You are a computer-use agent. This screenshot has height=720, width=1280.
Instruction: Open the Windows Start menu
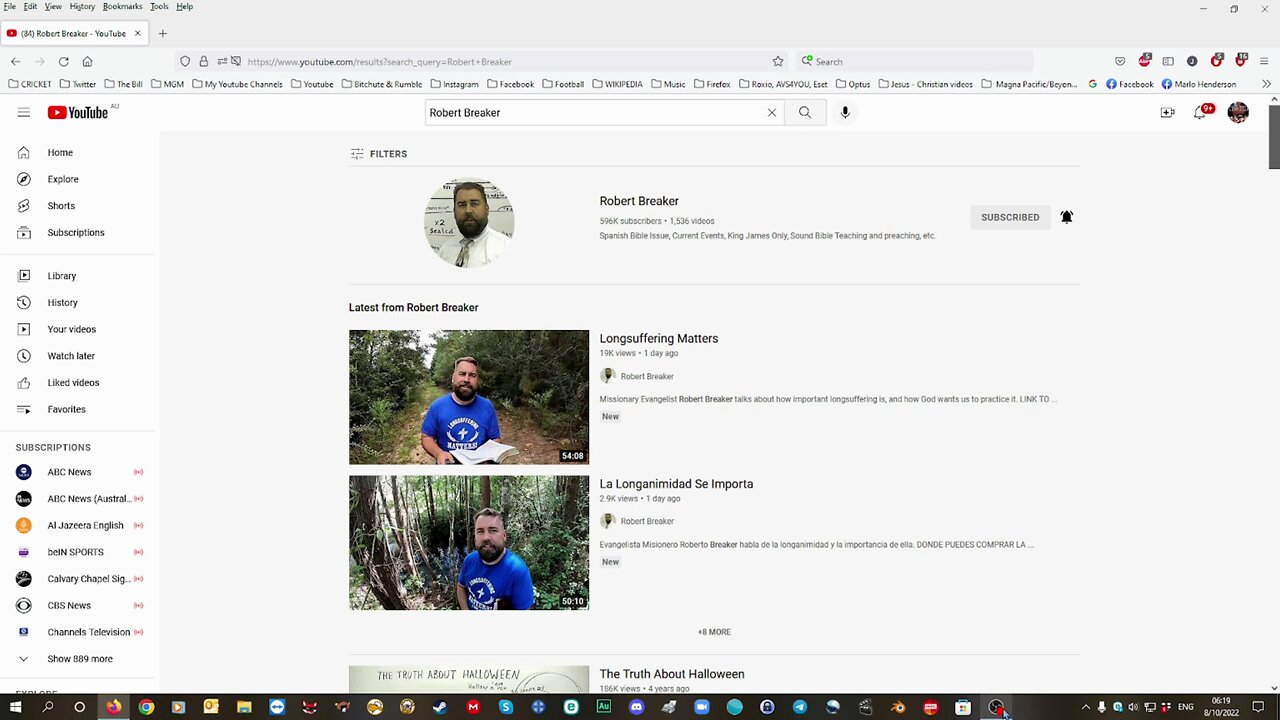(x=15, y=707)
